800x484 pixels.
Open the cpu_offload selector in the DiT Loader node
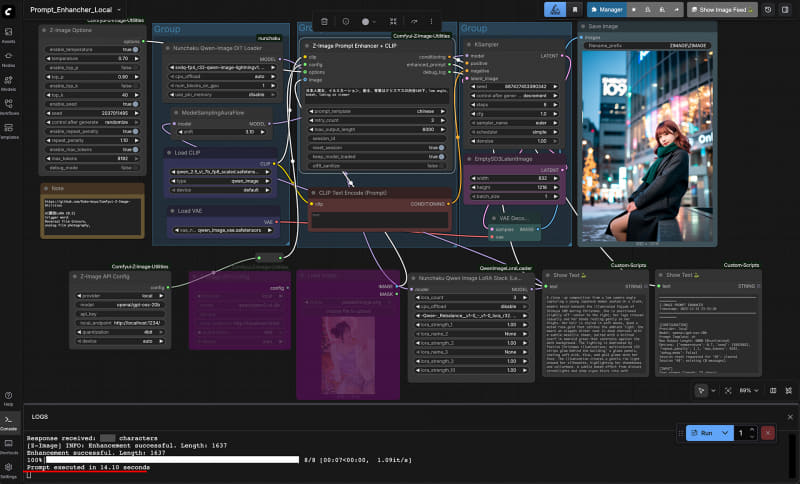pyautogui.click(x=223, y=77)
